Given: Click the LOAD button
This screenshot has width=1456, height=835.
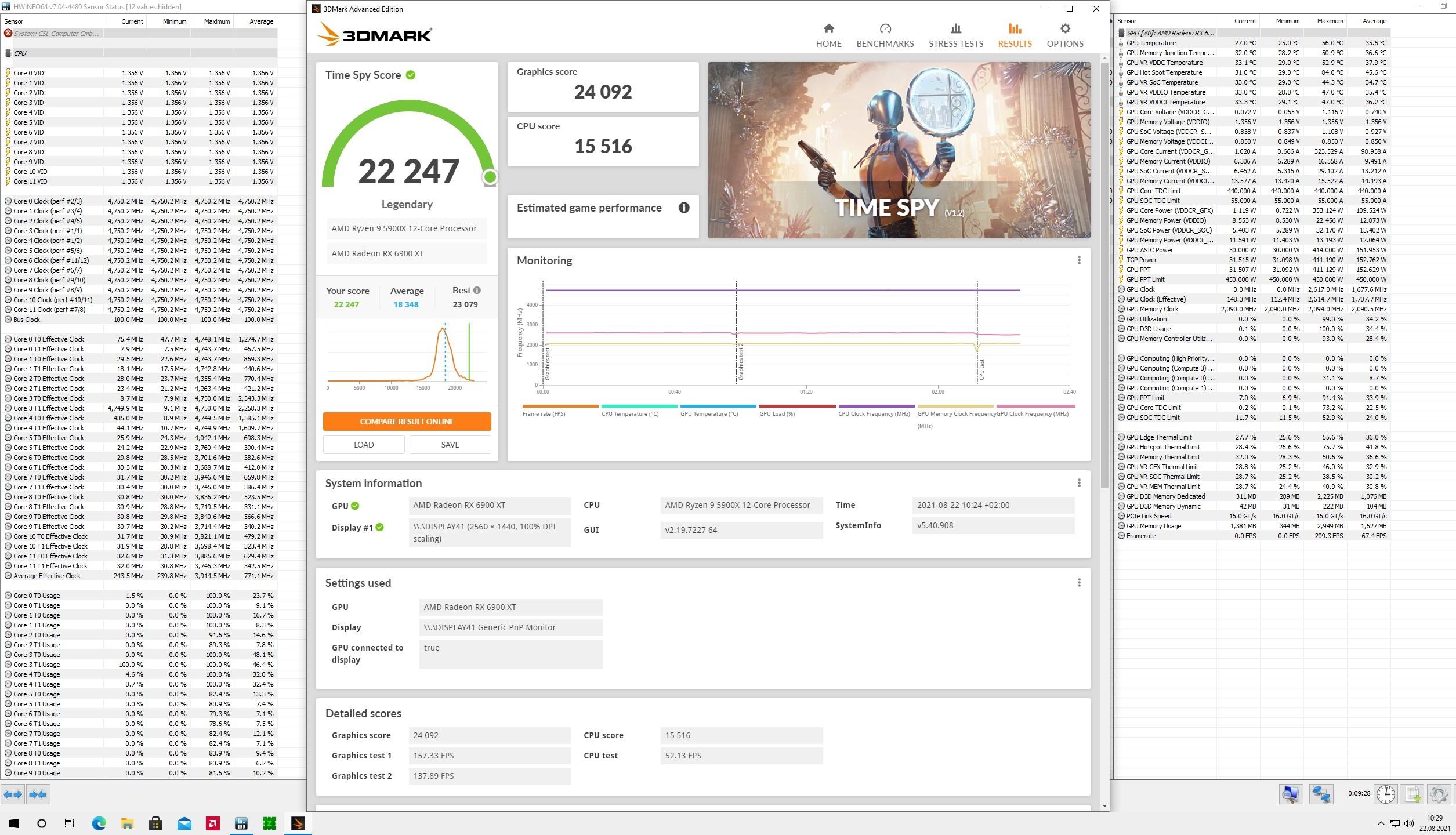Looking at the screenshot, I should click(364, 445).
